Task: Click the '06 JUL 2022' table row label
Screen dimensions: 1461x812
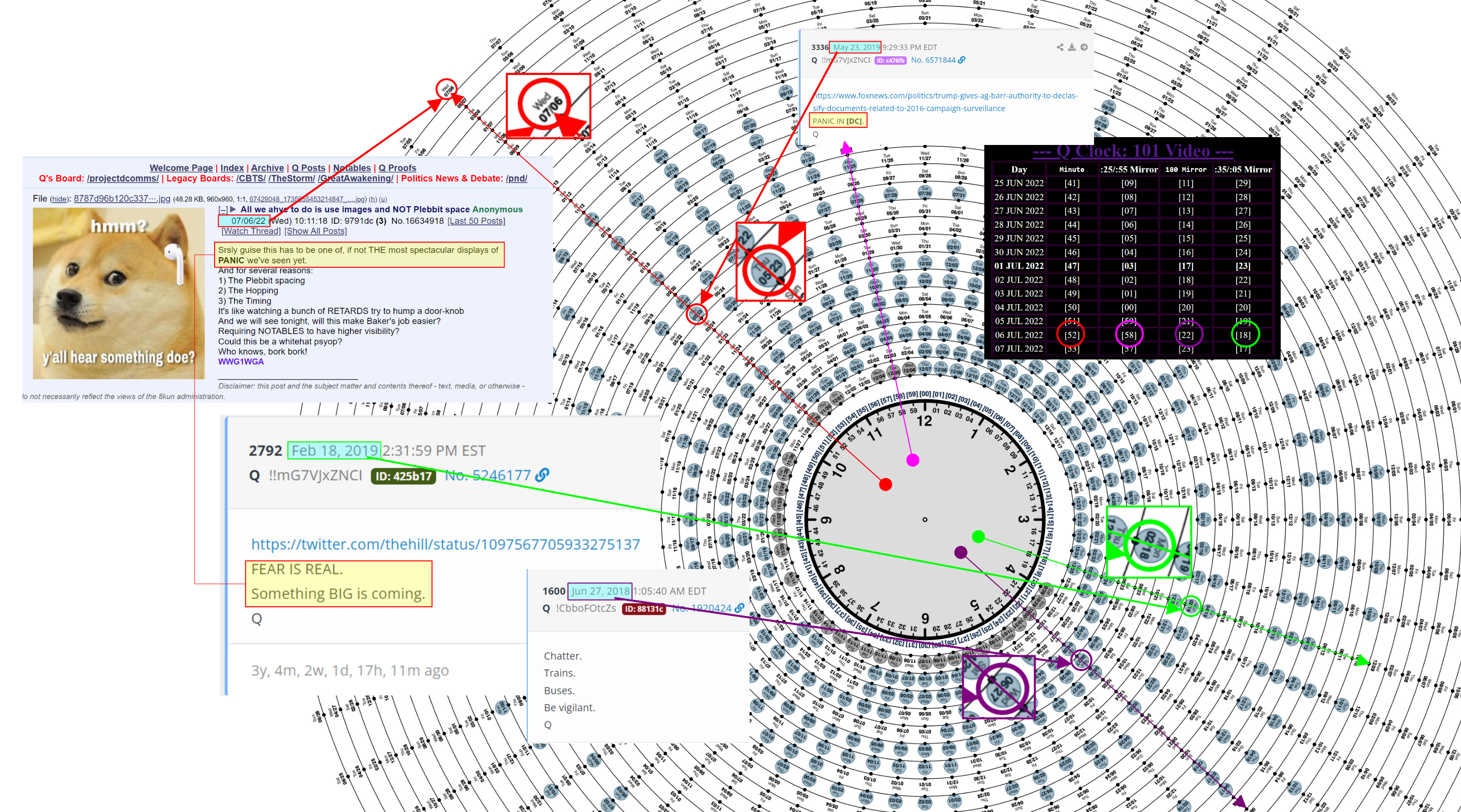Action: [x=1019, y=335]
